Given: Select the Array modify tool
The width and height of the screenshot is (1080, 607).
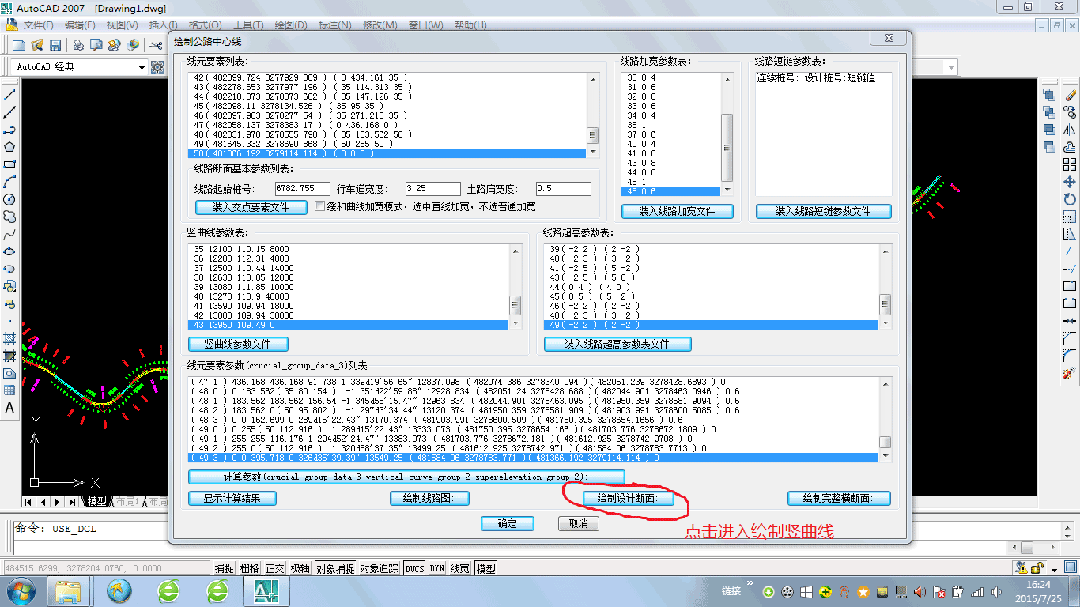Looking at the screenshot, I should click(1070, 164).
